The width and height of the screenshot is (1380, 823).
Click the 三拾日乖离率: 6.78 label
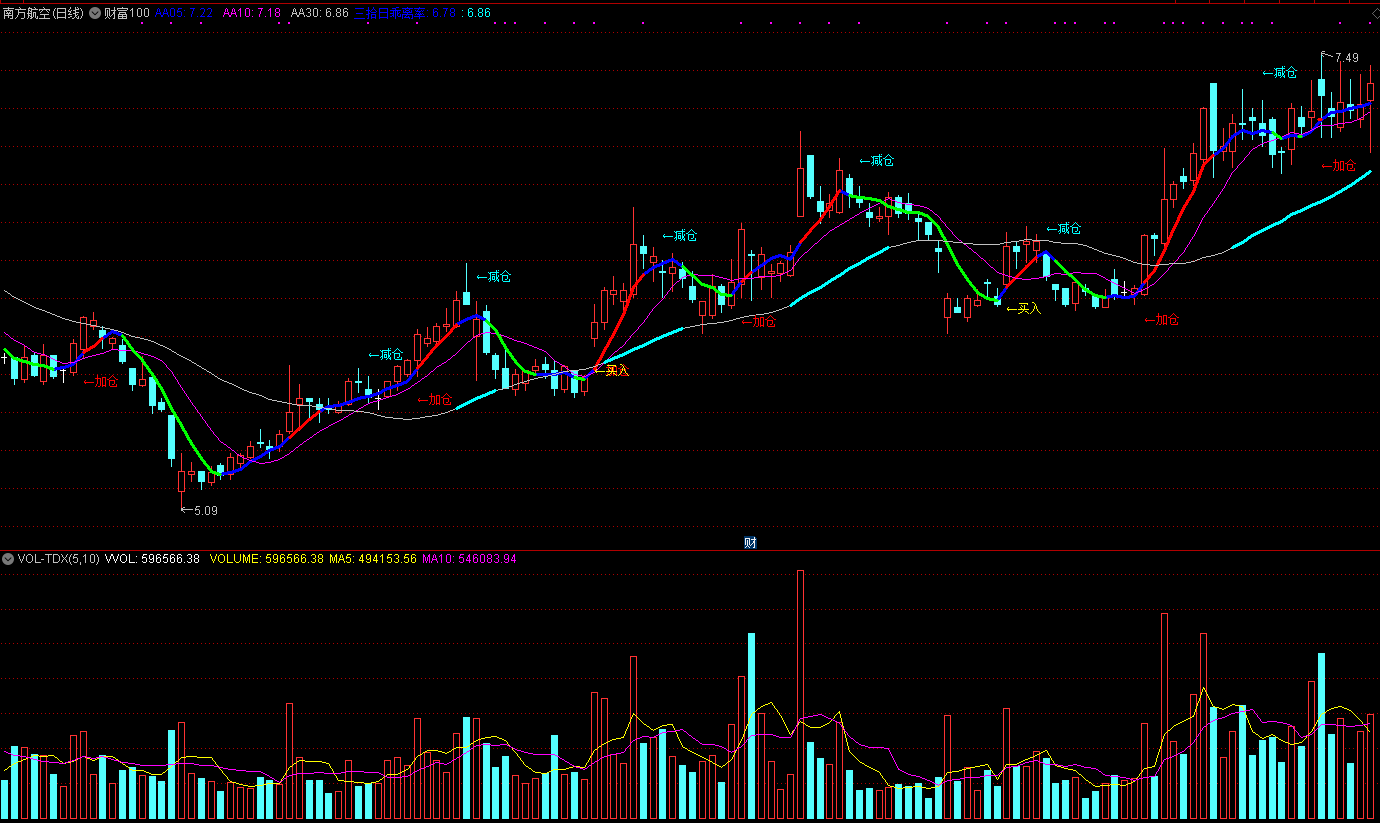coord(407,13)
